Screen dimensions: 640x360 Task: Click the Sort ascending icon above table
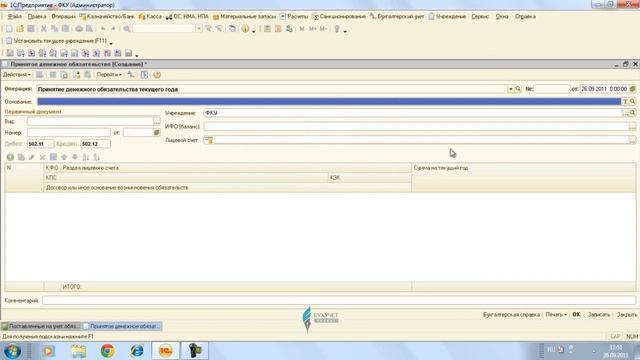86,157
